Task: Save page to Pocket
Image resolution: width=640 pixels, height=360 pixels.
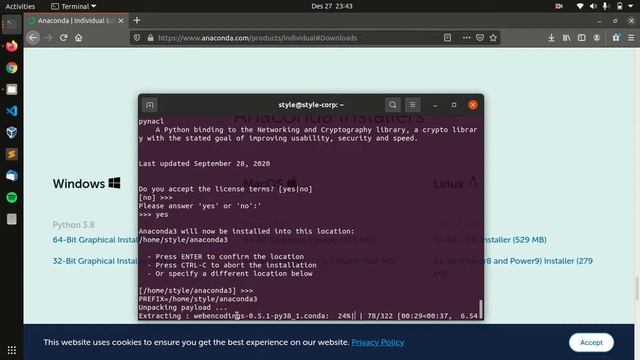Action: pos(480,38)
